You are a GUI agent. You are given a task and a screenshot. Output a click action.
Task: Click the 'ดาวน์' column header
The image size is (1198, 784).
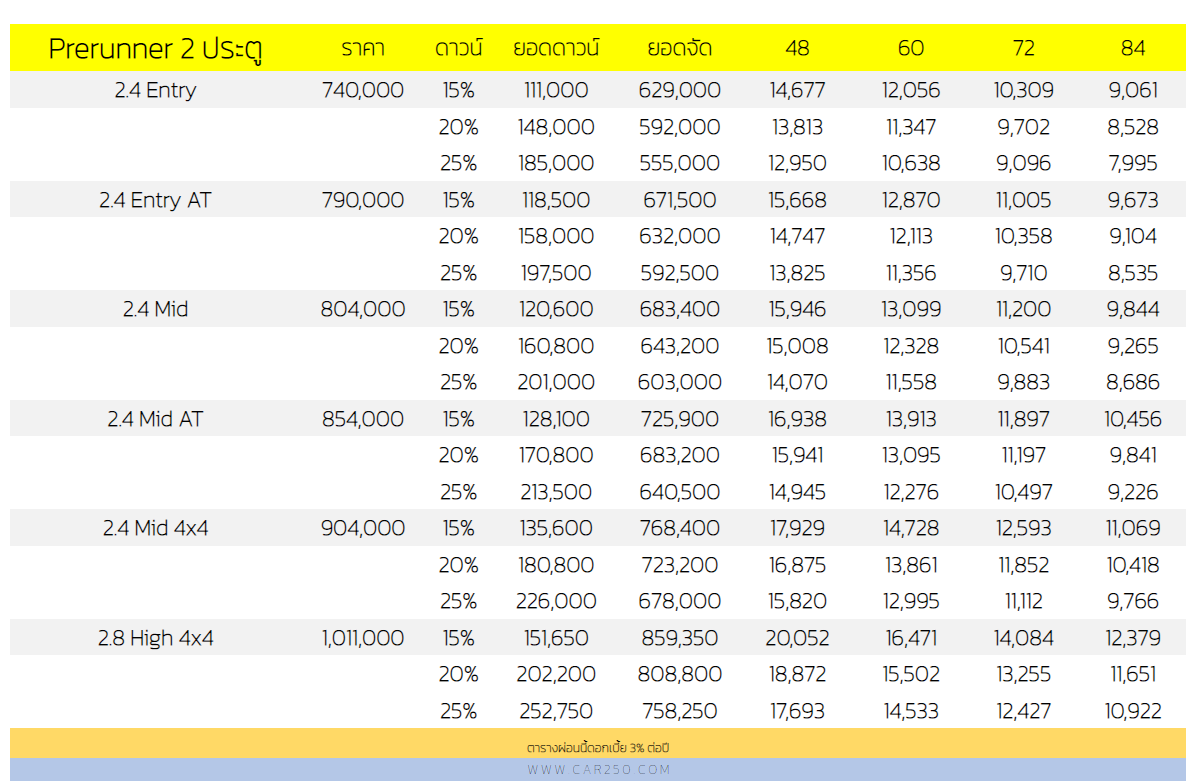pyautogui.click(x=458, y=48)
